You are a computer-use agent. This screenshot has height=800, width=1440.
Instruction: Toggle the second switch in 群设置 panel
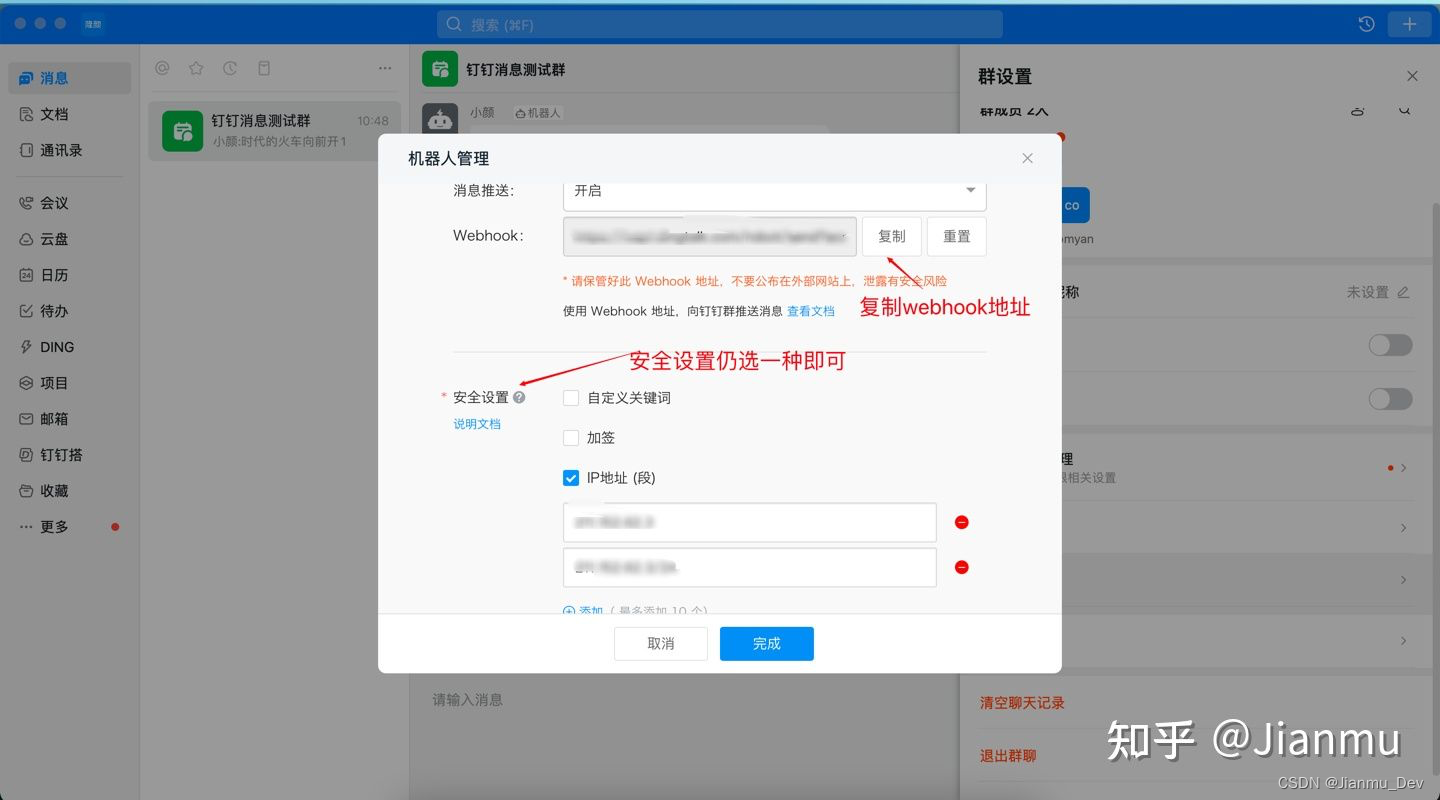click(x=1390, y=399)
